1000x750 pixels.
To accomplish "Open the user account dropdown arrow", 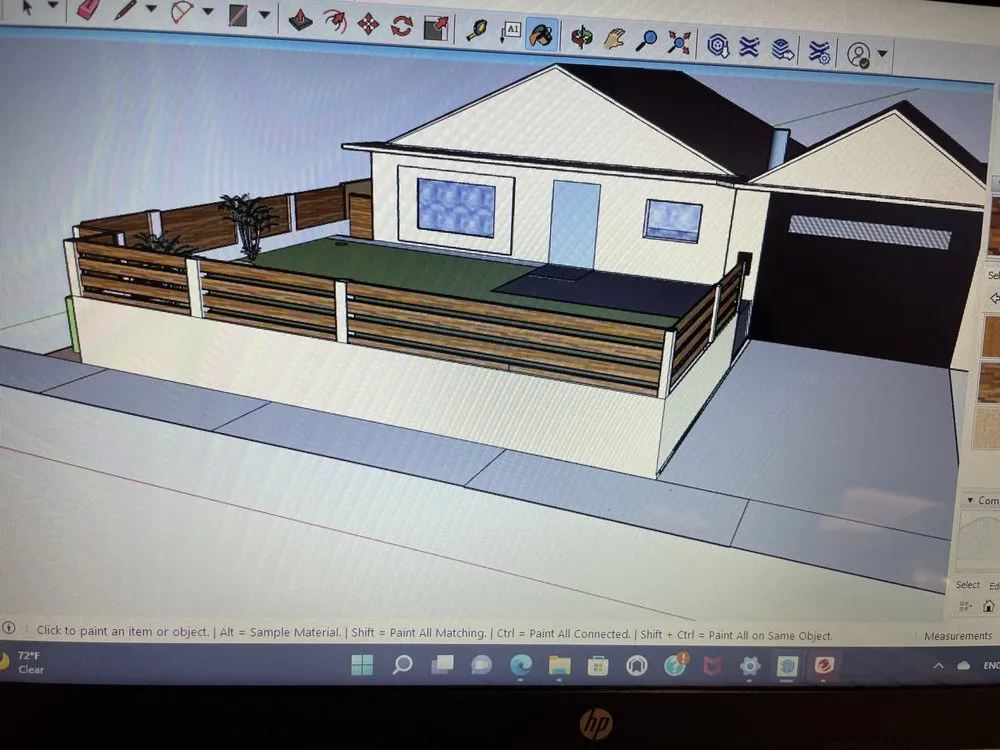I will click(x=883, y=56).
